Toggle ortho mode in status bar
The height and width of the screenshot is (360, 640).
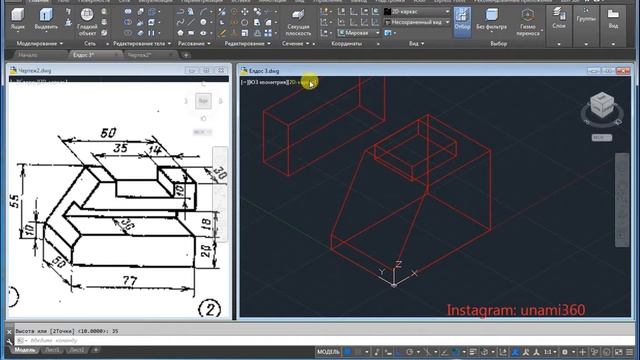398,352
